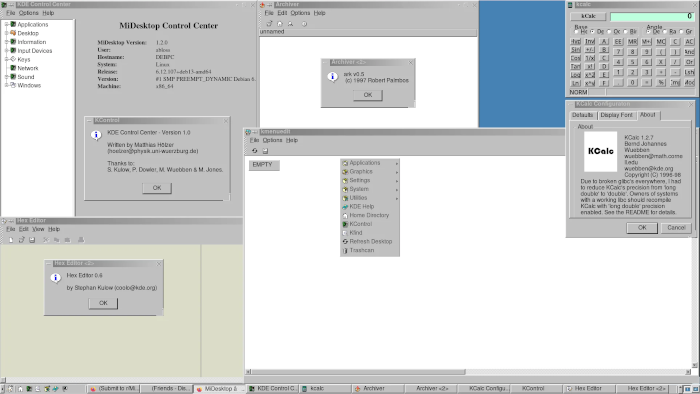Click the Copy icon in Hex Editor toolbar
The height and width of the screenshot is (394, 700).
point(56,240)
